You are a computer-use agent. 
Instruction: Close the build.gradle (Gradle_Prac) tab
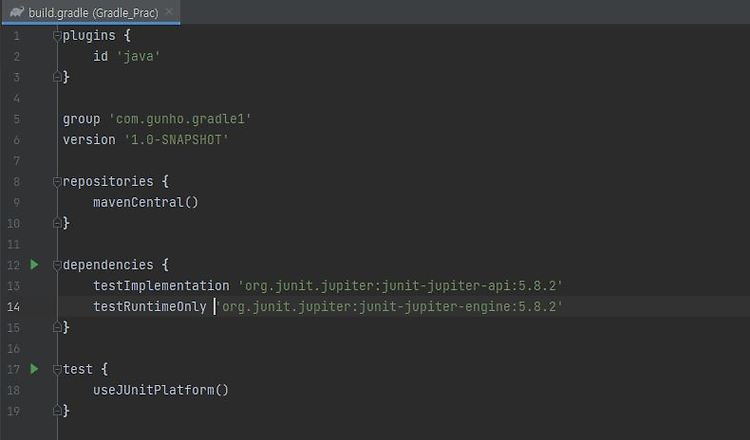(169, 12)
